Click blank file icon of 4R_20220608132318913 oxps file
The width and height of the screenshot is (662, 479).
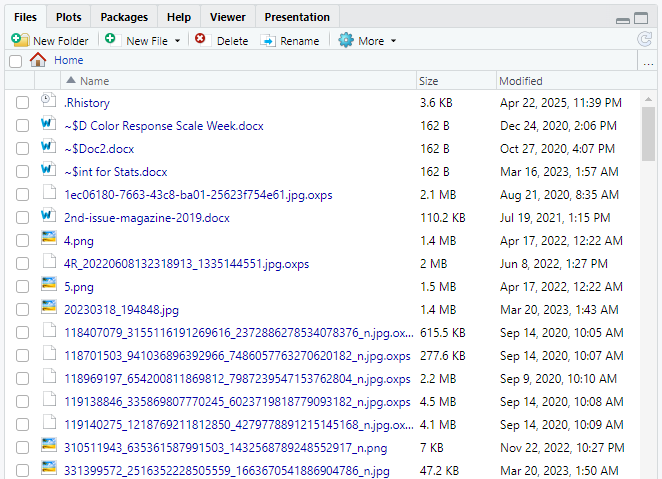coord(49,261)
